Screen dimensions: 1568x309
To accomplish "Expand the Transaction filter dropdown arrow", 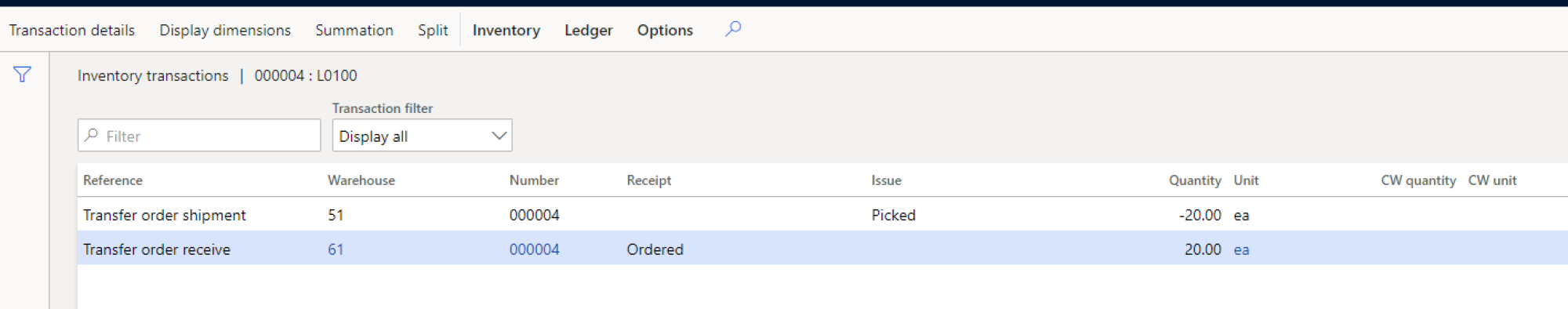I will click(499, 136).
